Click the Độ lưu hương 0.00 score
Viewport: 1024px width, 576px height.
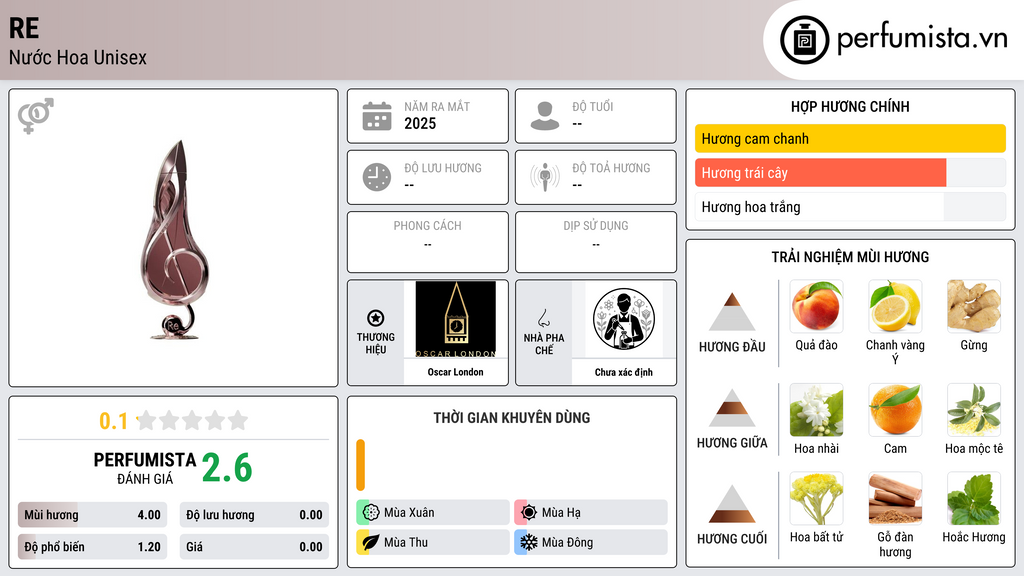[254, 515]
